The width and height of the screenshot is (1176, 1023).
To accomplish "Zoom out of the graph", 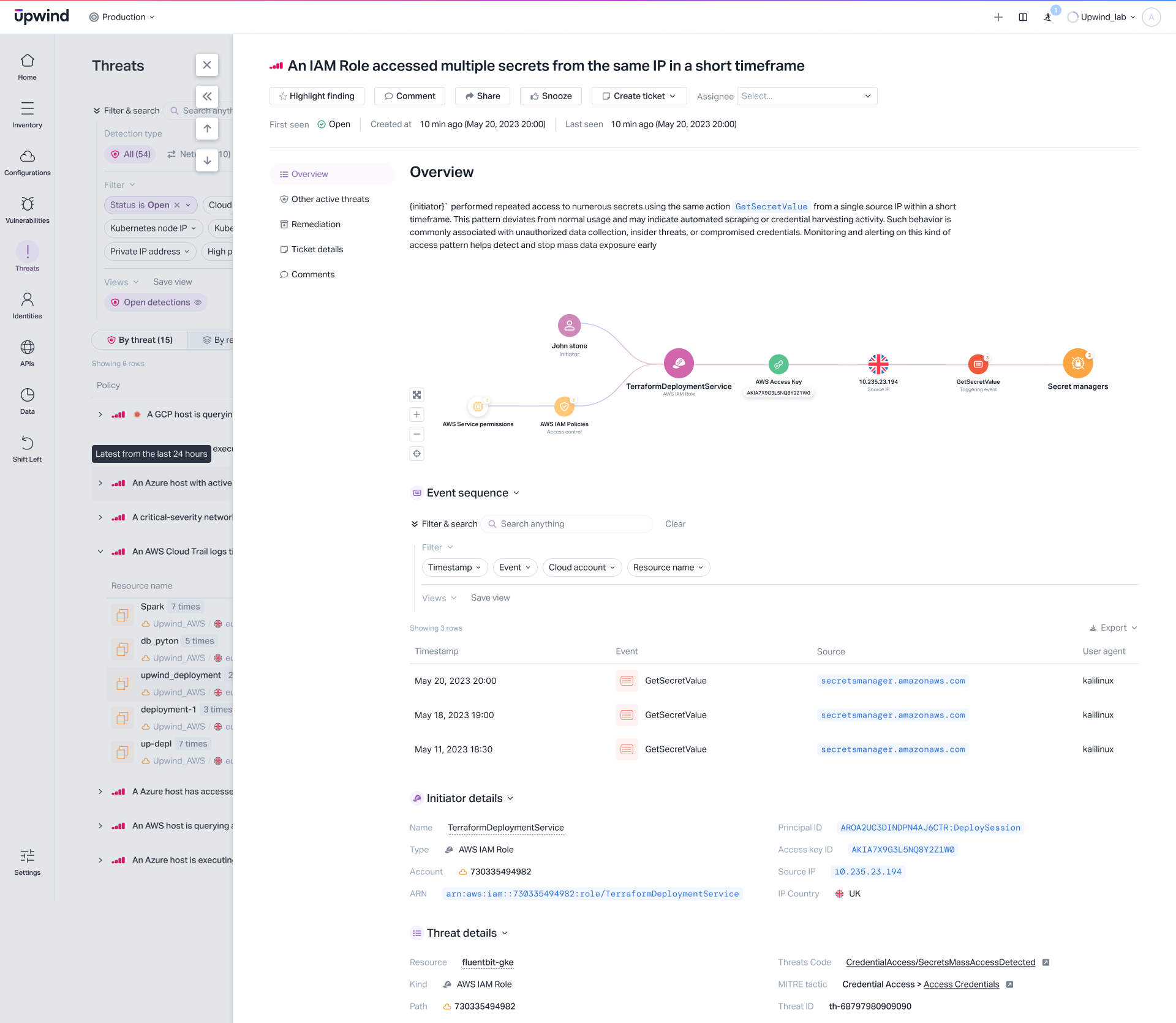I will 417,434.
